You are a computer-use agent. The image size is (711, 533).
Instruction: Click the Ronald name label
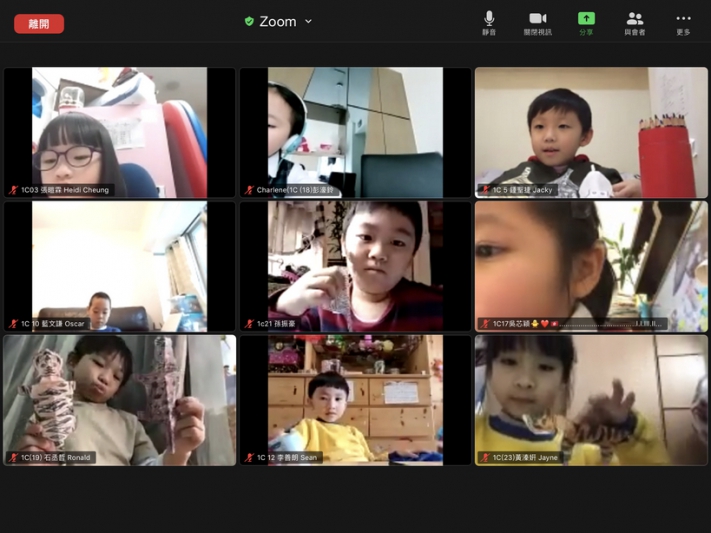[x=56, y=458]
